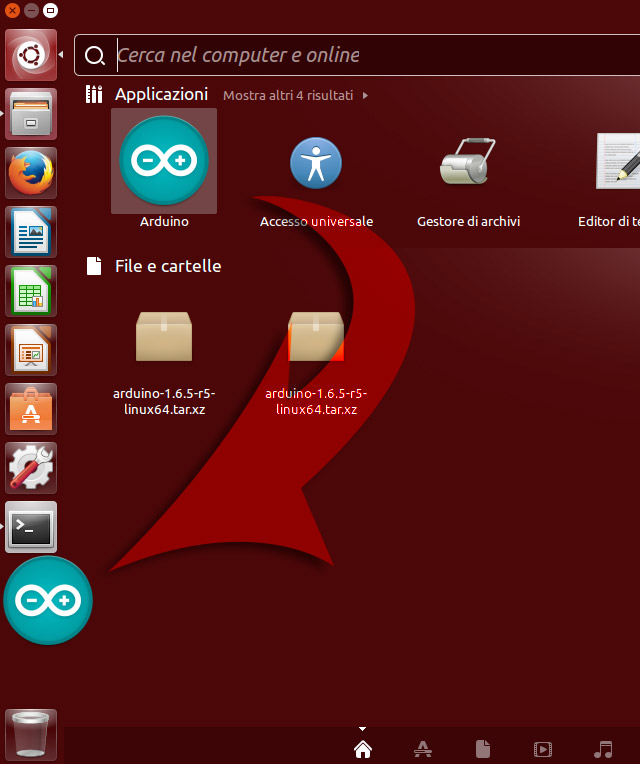Viewport: 640px width, 764px height.
Task: Expand Mostra altri 4 risultati
Action: pyautogui.click(x=295, y=96)
